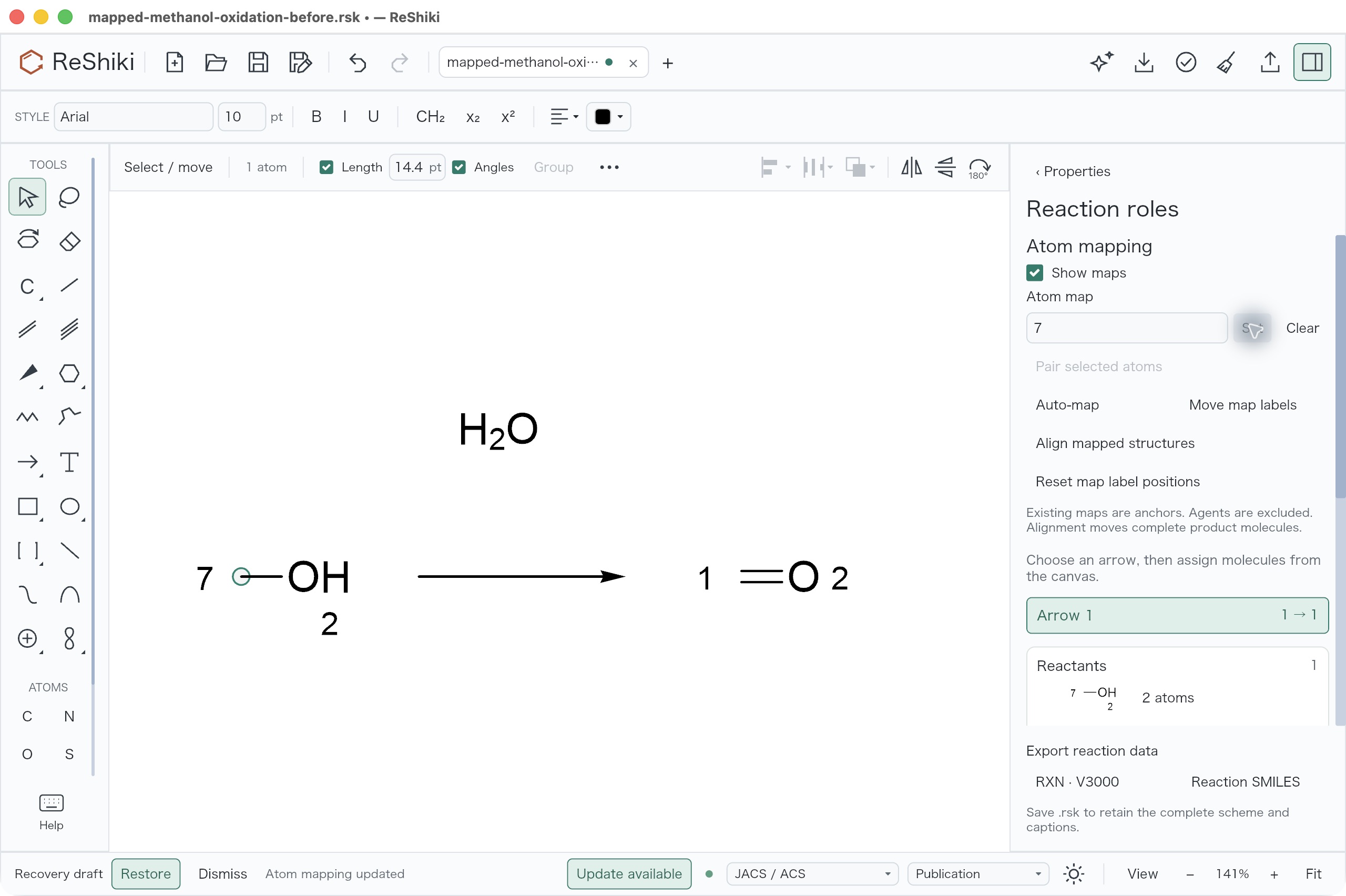The width and height of the screenshot is (1346, 896).
Task: Run the structure check icon
Action: click(1186, 62)
